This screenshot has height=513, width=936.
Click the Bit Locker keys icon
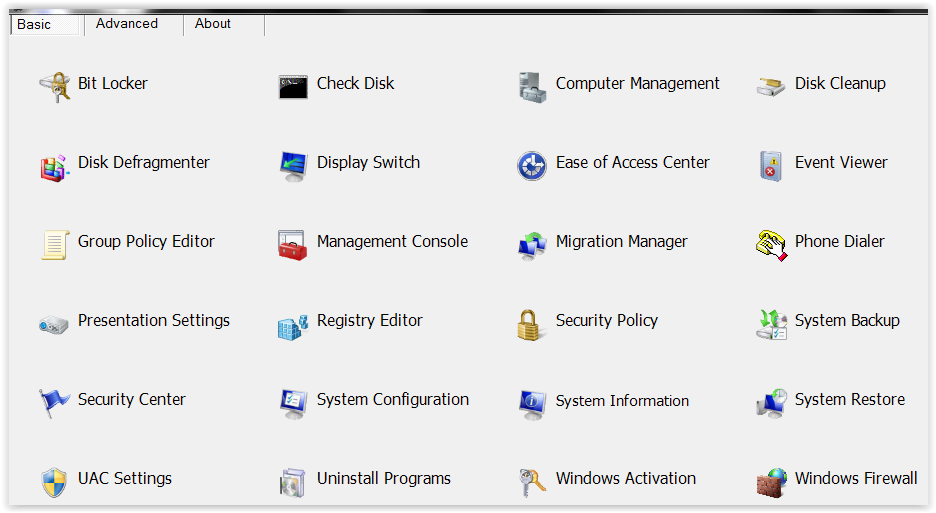click(54, 85)
